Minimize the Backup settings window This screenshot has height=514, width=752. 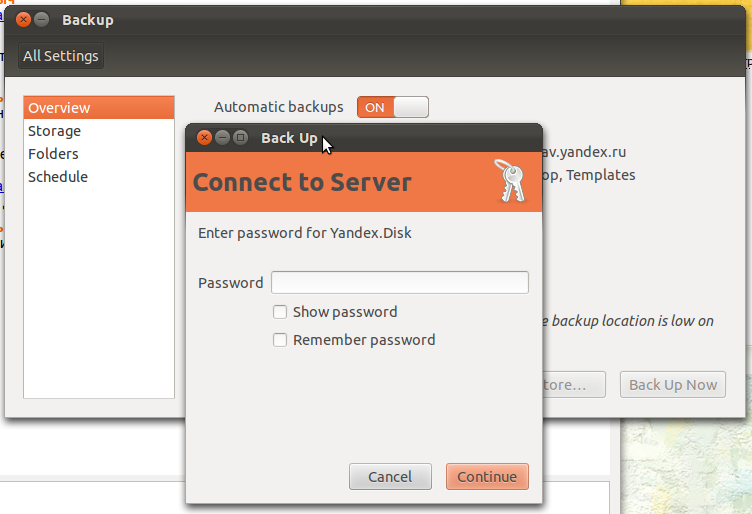coord(42,20)
